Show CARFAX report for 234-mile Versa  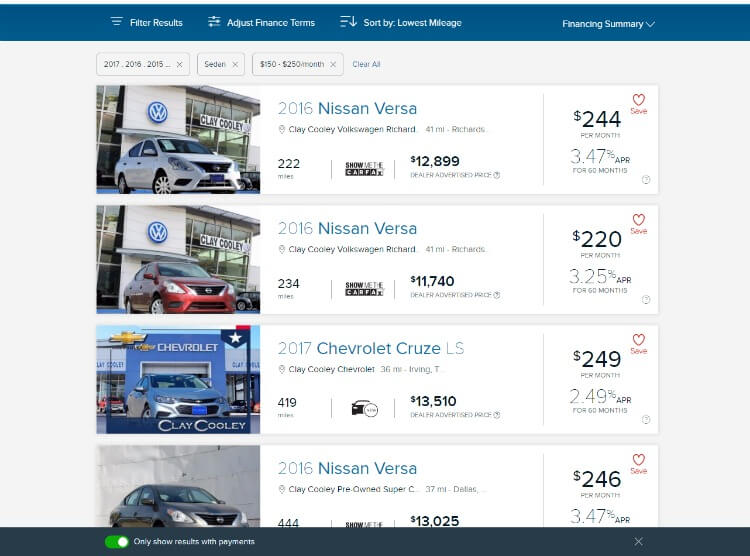364,289
